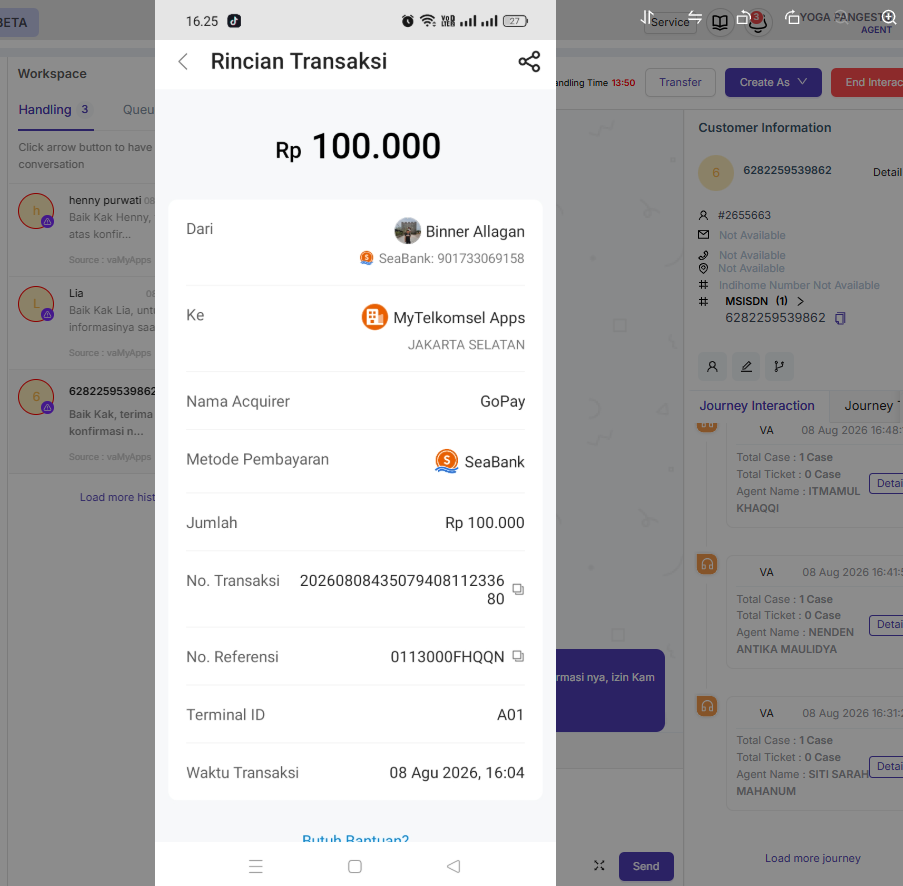Open the notifications bell with red badge

(758, 22)
